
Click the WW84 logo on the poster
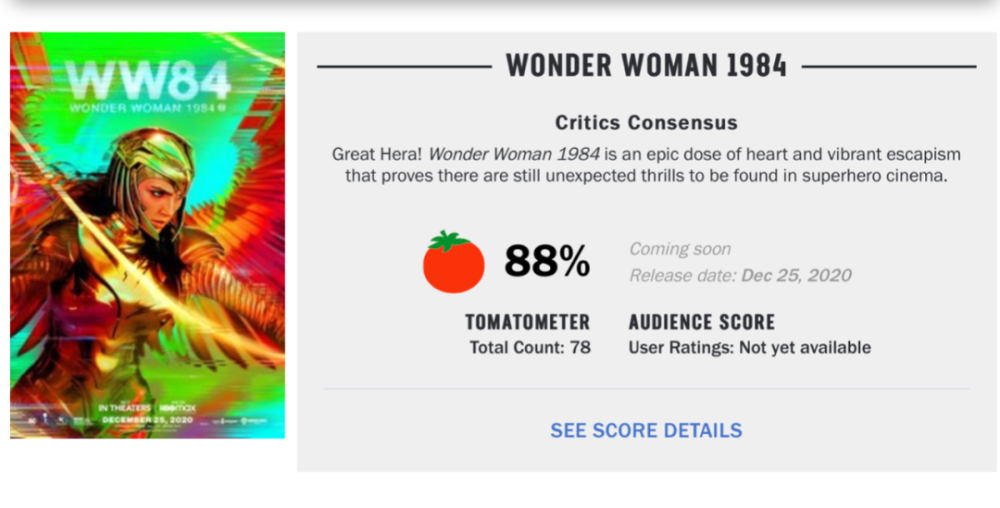[x=147, y=81]
